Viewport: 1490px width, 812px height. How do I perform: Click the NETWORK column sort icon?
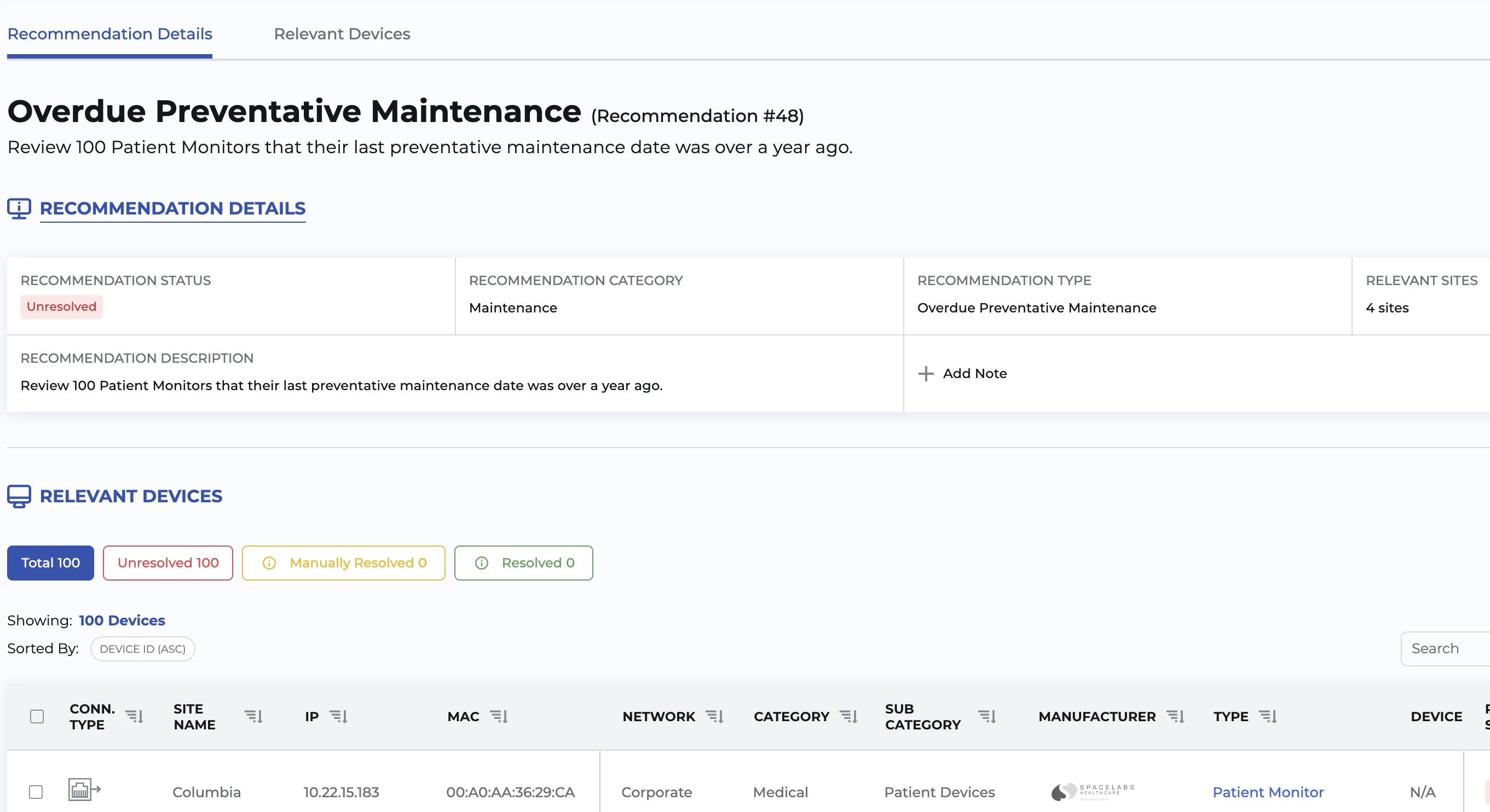point(715,717)
